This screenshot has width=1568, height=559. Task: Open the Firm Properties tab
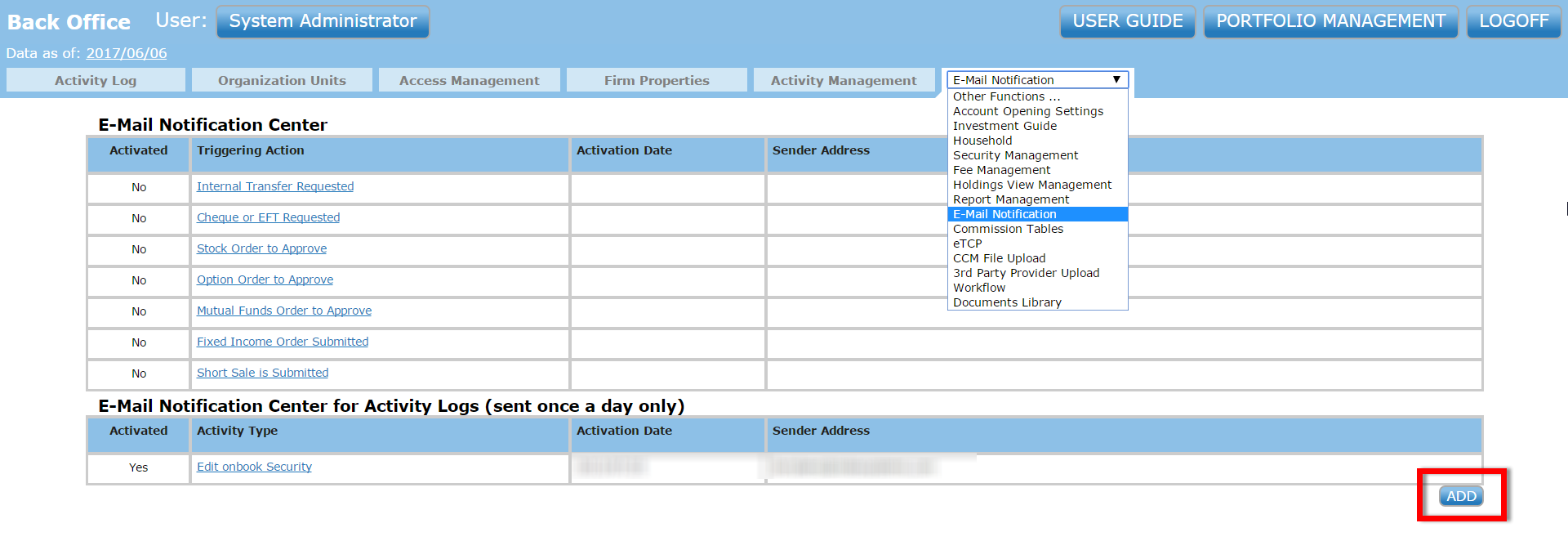coord(657,80)
